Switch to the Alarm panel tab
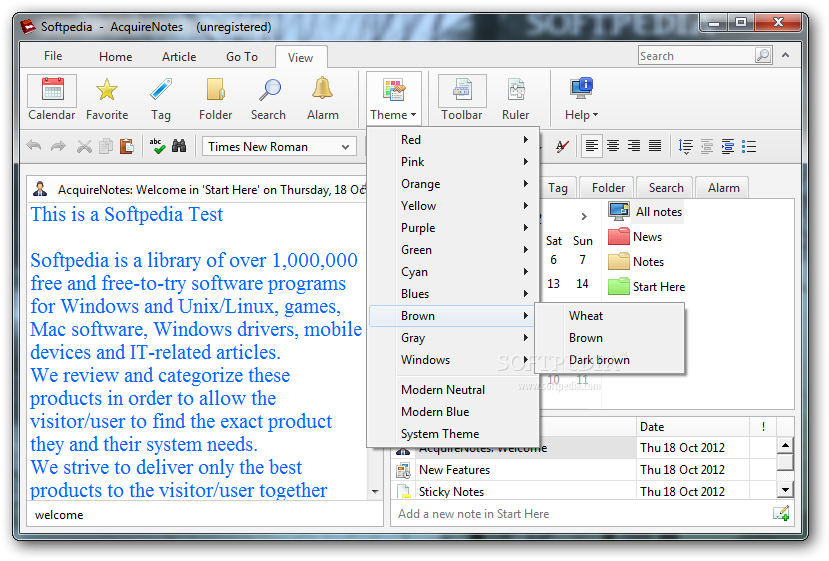The width and height of the screenshot is (829, 561). pos(723,188)
